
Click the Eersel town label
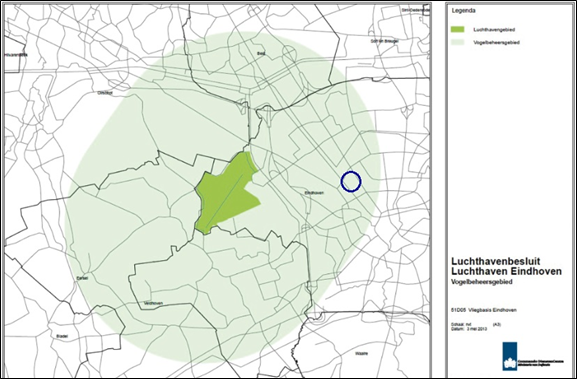(x=82, y=278)
